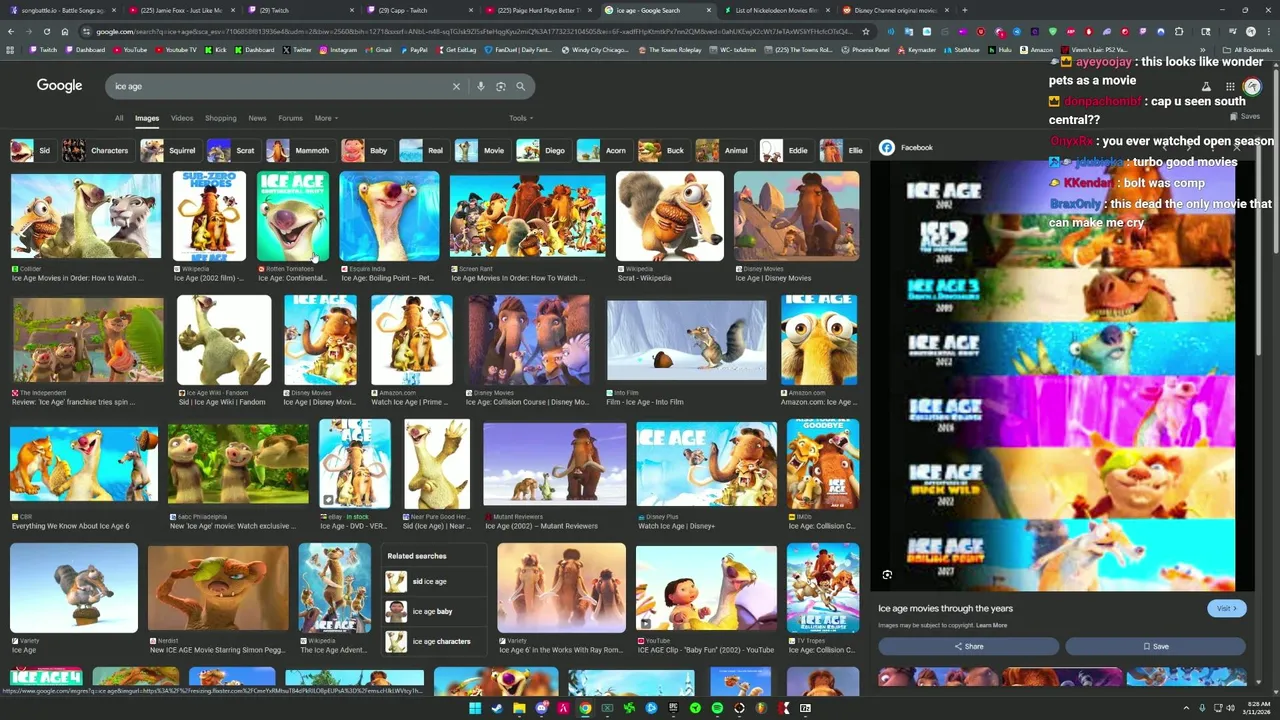Image resolution: width=1280 pixels, height=720 pixels.
Task: Switch to List of Nickelodeon Movies tab
Action: point(775,10)
